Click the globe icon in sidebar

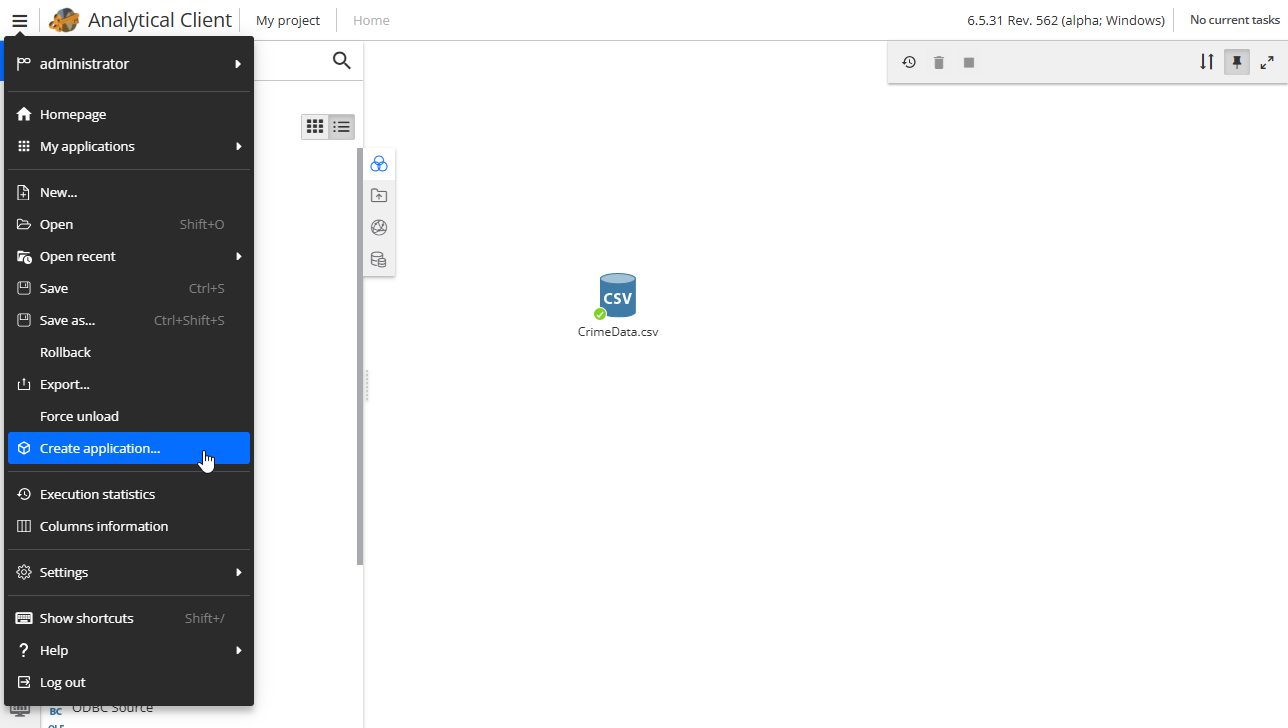coord(379,228)
